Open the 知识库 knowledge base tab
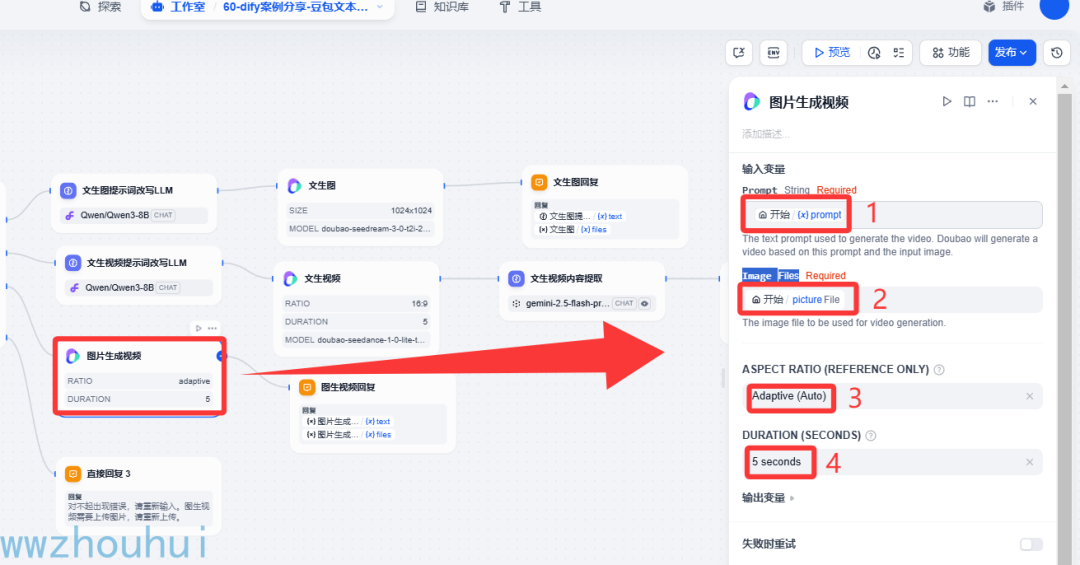The height and width of the screenshot is (565, 1080). point(442,7)
